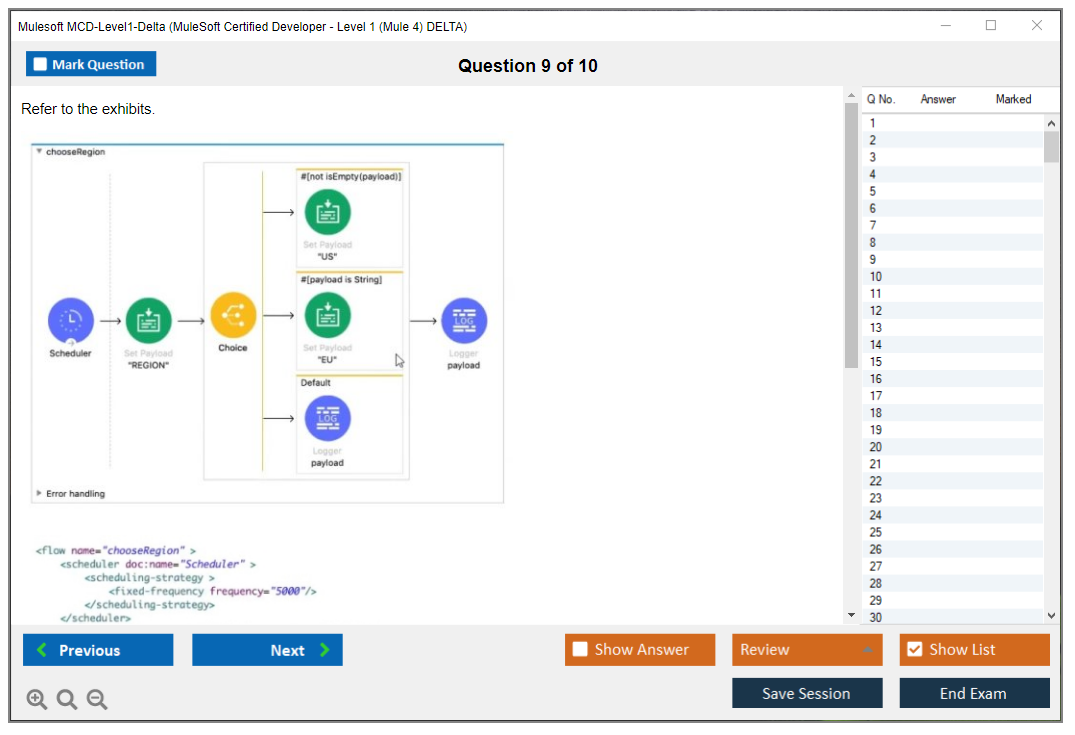The image size is (1075, 735).
Task: Toggle the Show Answer checkbox
Action: [580, 650]
